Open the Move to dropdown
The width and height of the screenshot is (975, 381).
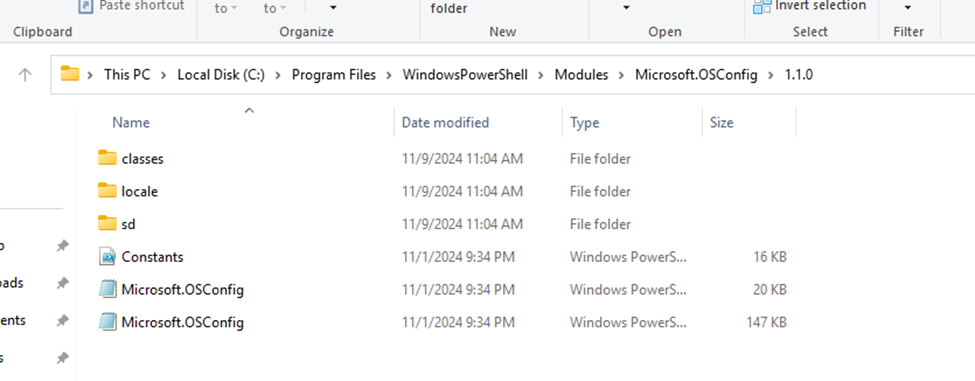[x=226, y=8]
